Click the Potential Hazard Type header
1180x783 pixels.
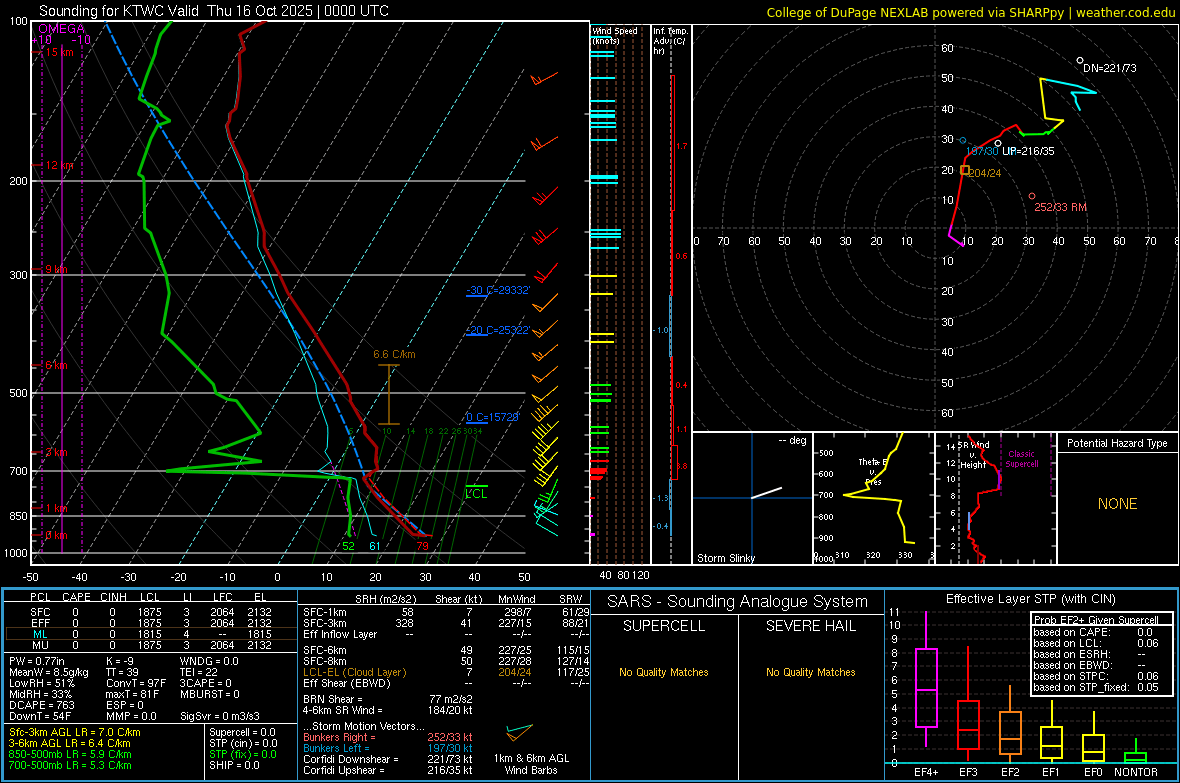pos(1117,443)
